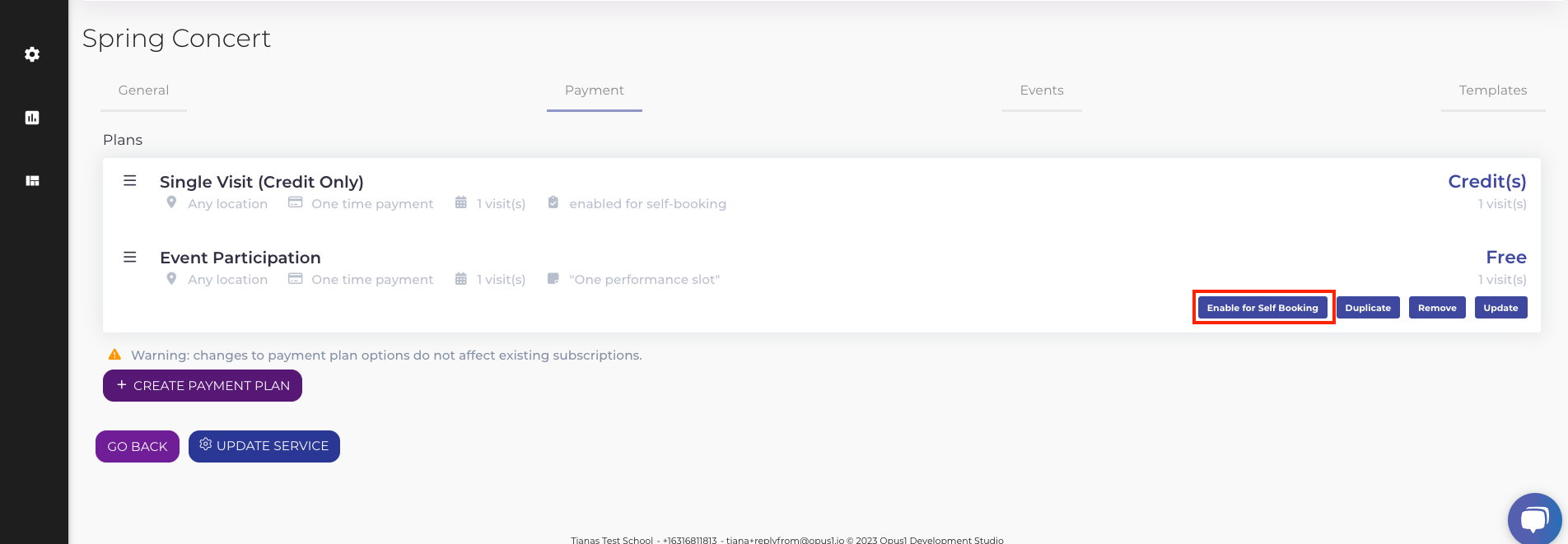Click drag handle for Event Participation plan
The width and height of the screenshot is (1568, 544).
[x=129, y=258]
